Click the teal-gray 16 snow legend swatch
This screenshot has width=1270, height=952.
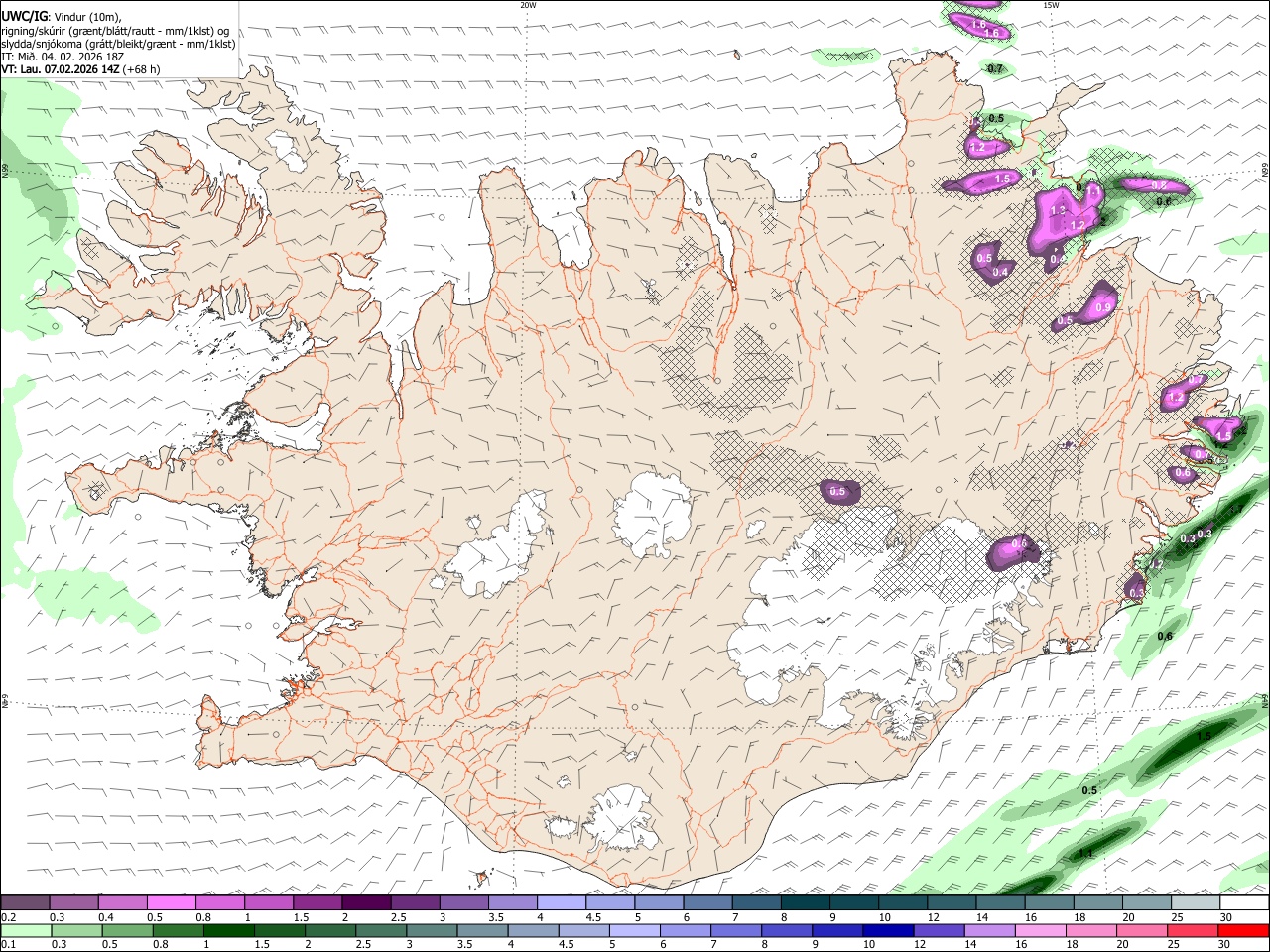point(1050,902)
